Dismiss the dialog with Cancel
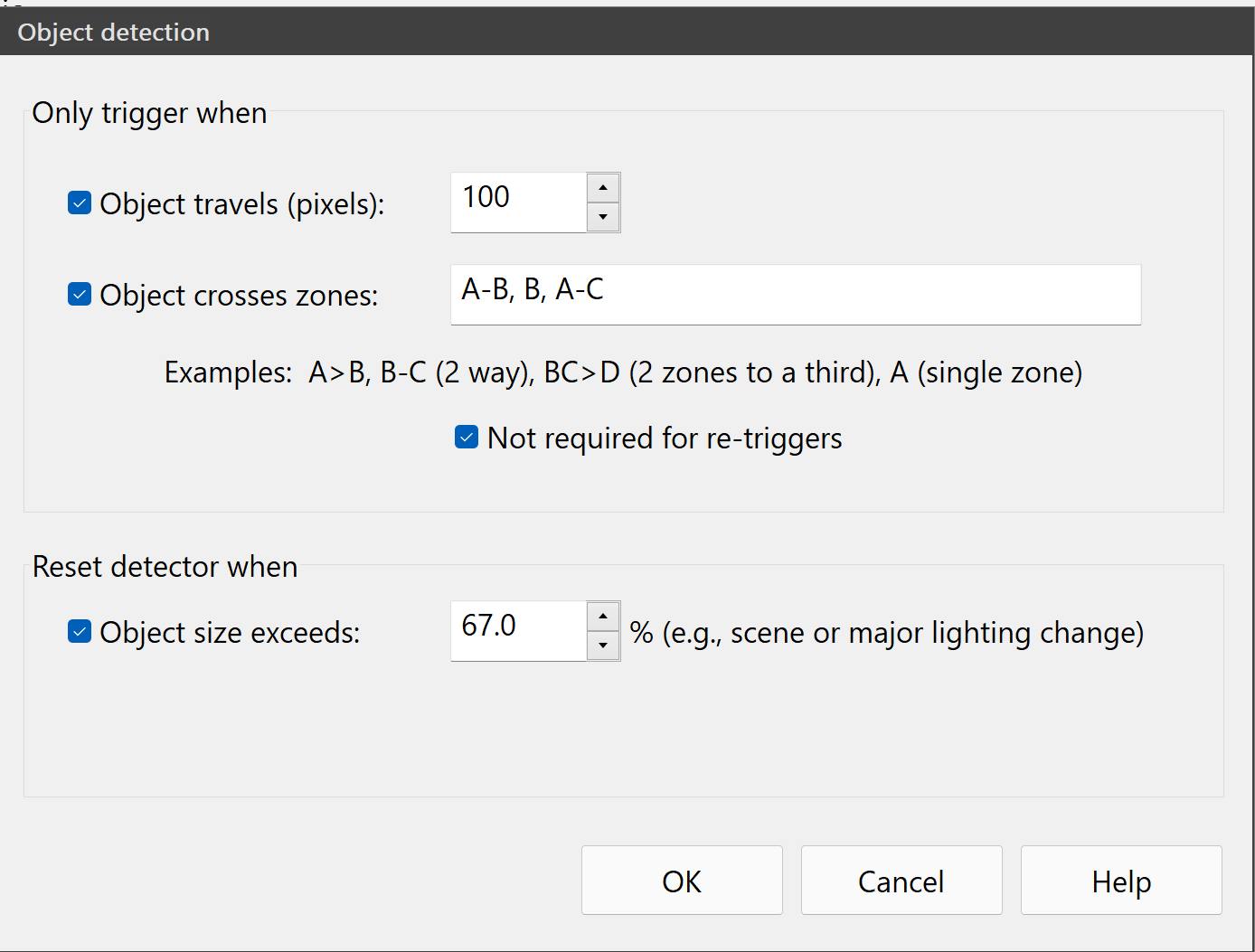 901,881
